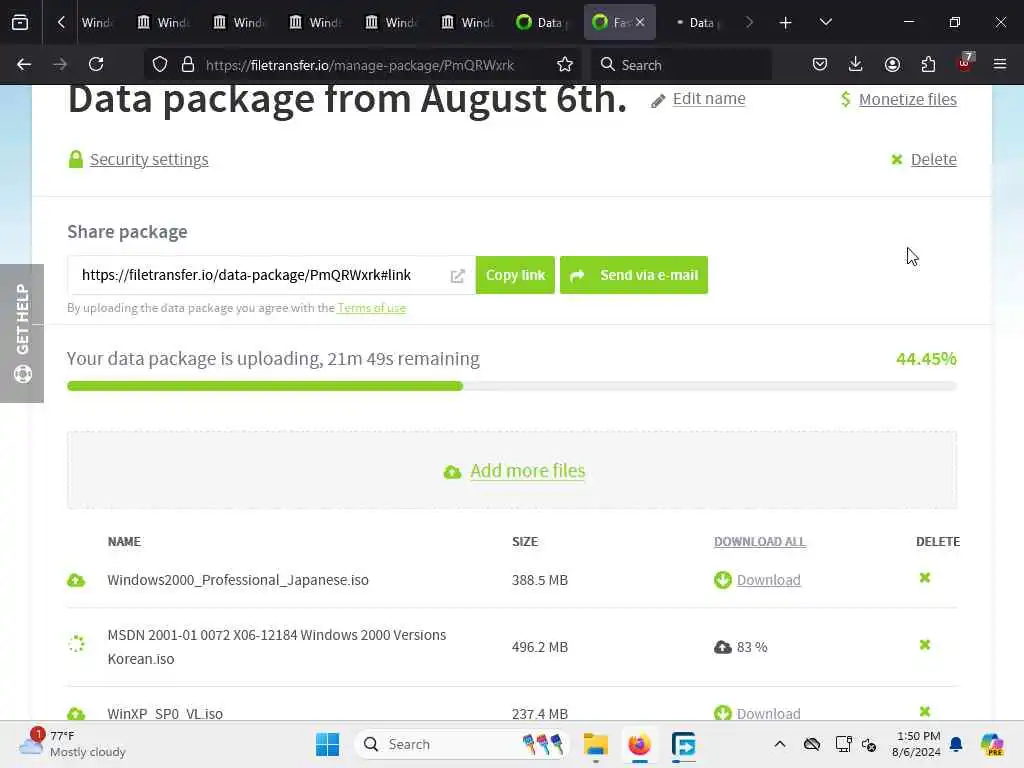
Task: Expand the list all tabs chevron
Action: [x=825, y=22]
